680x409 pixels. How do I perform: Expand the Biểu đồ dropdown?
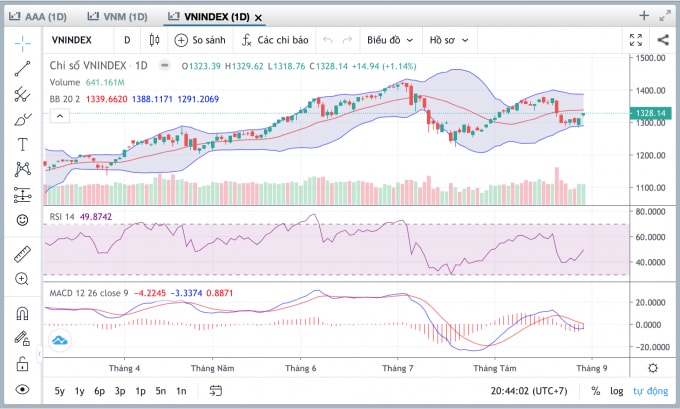coord(390,40)
